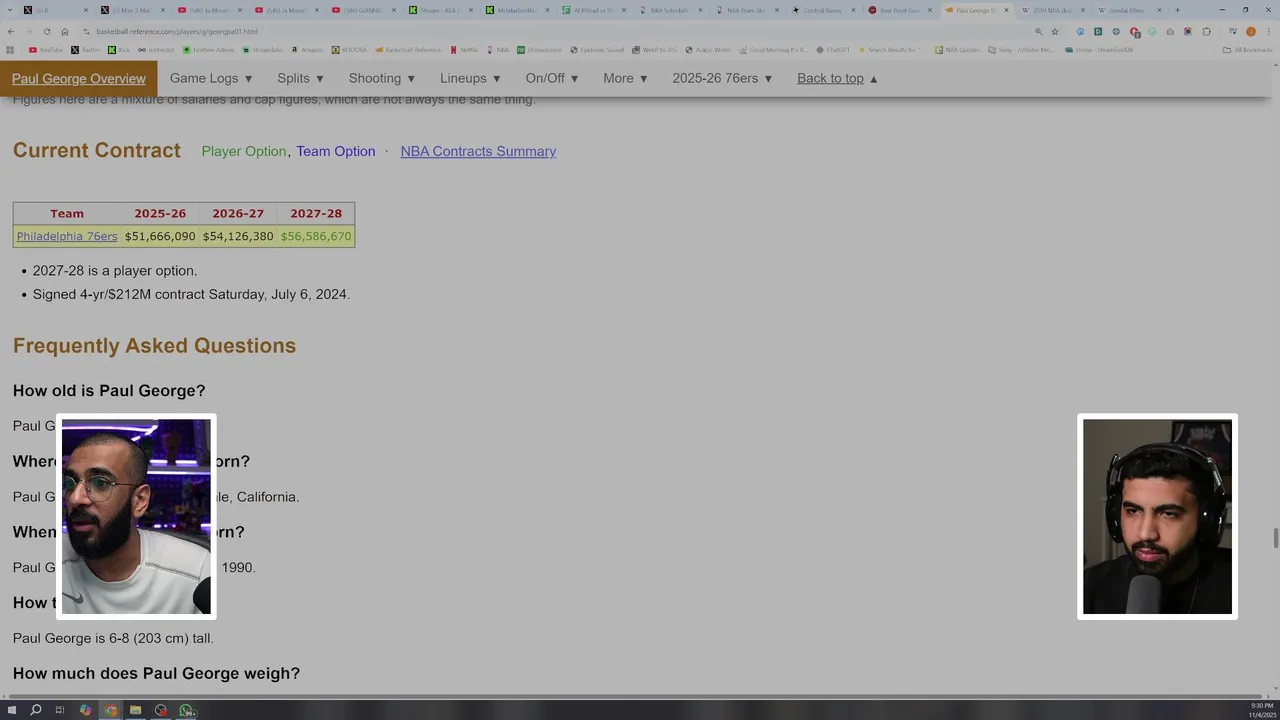Switch to the NBA Schedule browser tab
This screenshot has height=720, width=1280.
click(668, 10)
